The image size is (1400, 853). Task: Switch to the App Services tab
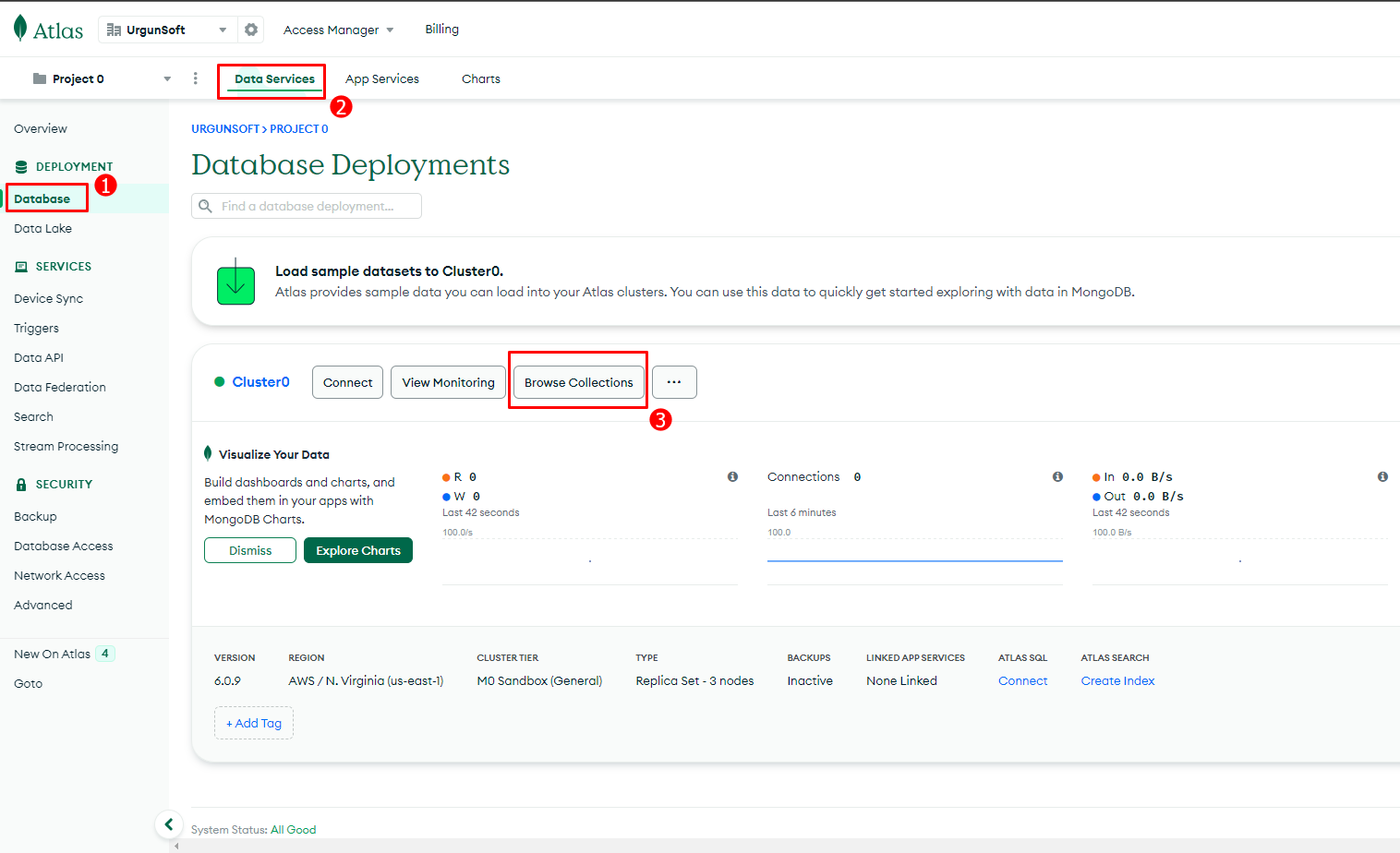tap(382, 79)
